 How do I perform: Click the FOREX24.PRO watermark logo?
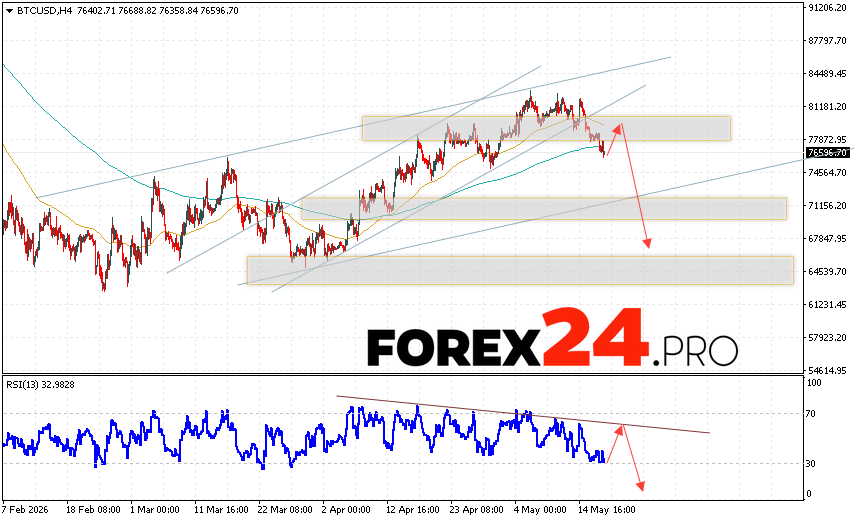pyautogui.click(x=552, y=338)
